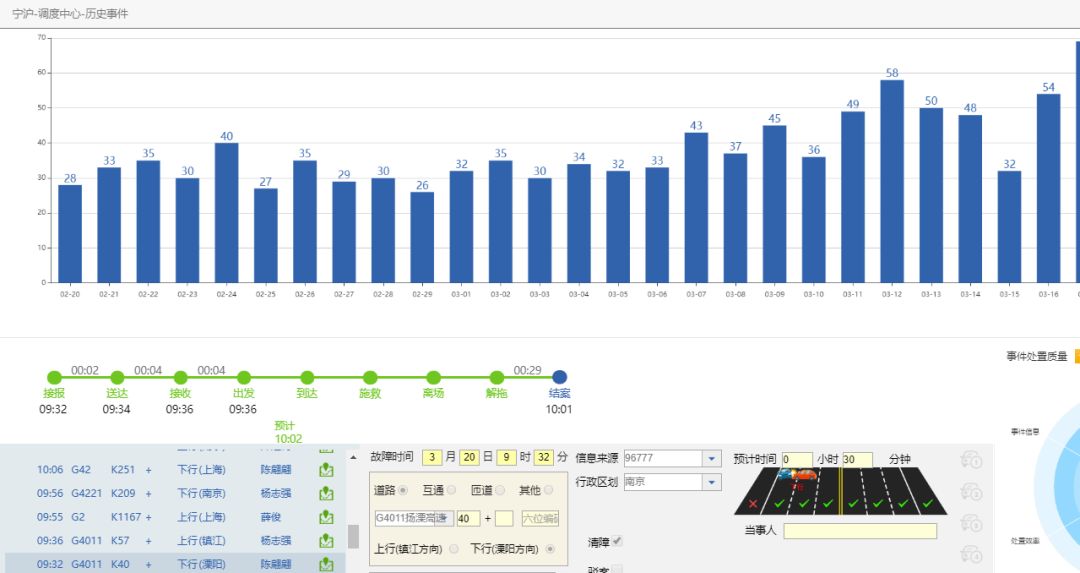
Task: Click map icon for 10:06 G42 event row
Action: [326, 470]
